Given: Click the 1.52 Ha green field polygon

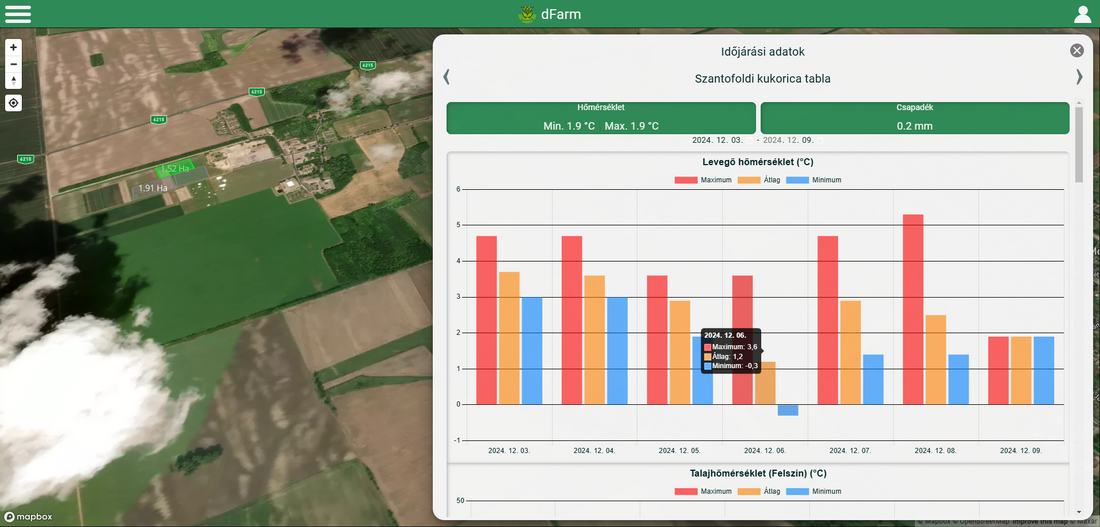Looking at the screenshot, I should 178,168.
